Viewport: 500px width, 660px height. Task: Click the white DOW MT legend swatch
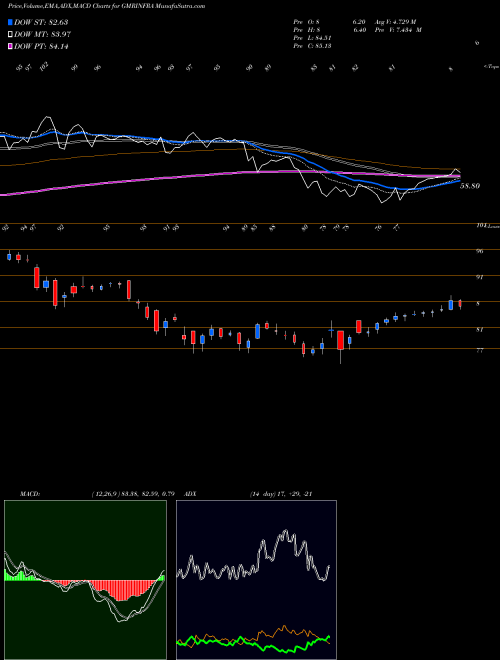10,34
